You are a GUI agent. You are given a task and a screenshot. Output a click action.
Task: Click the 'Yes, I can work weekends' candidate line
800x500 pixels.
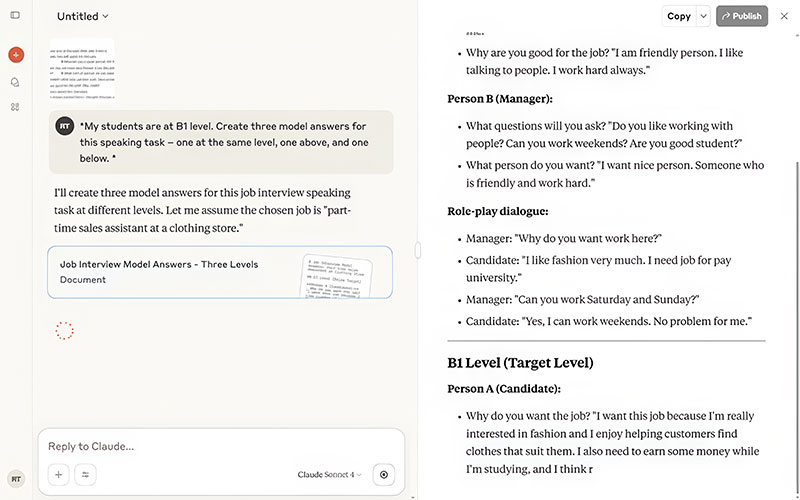pos(609,321)
